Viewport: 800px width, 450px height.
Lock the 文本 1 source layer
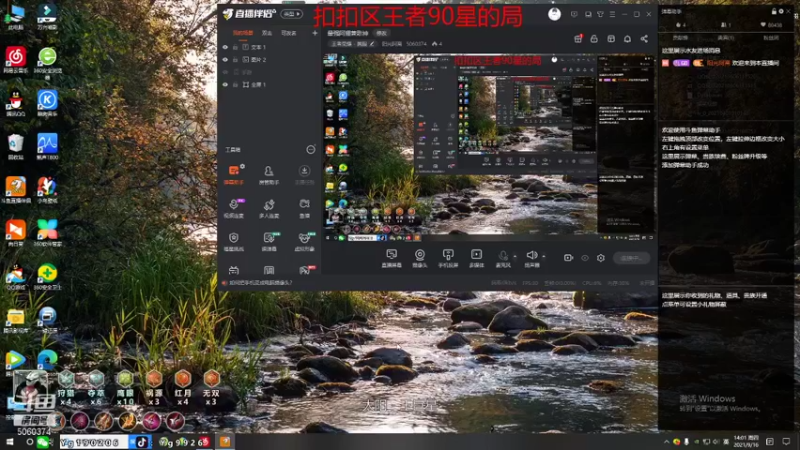coord(235,47)
